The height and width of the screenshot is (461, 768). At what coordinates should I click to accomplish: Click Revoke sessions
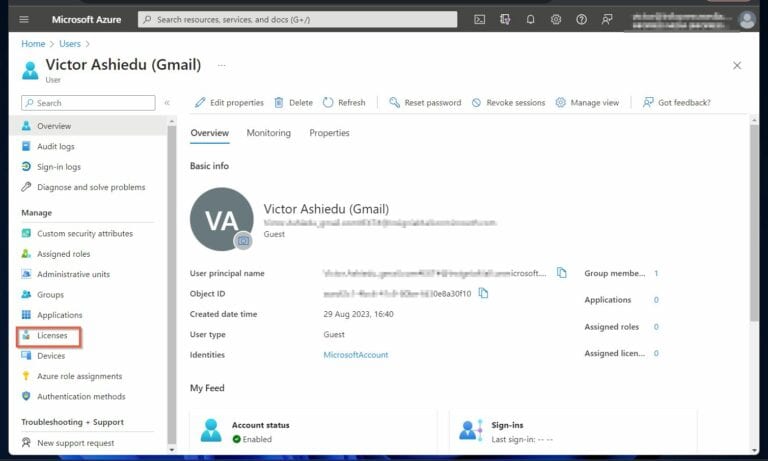(x=508, y=102)
